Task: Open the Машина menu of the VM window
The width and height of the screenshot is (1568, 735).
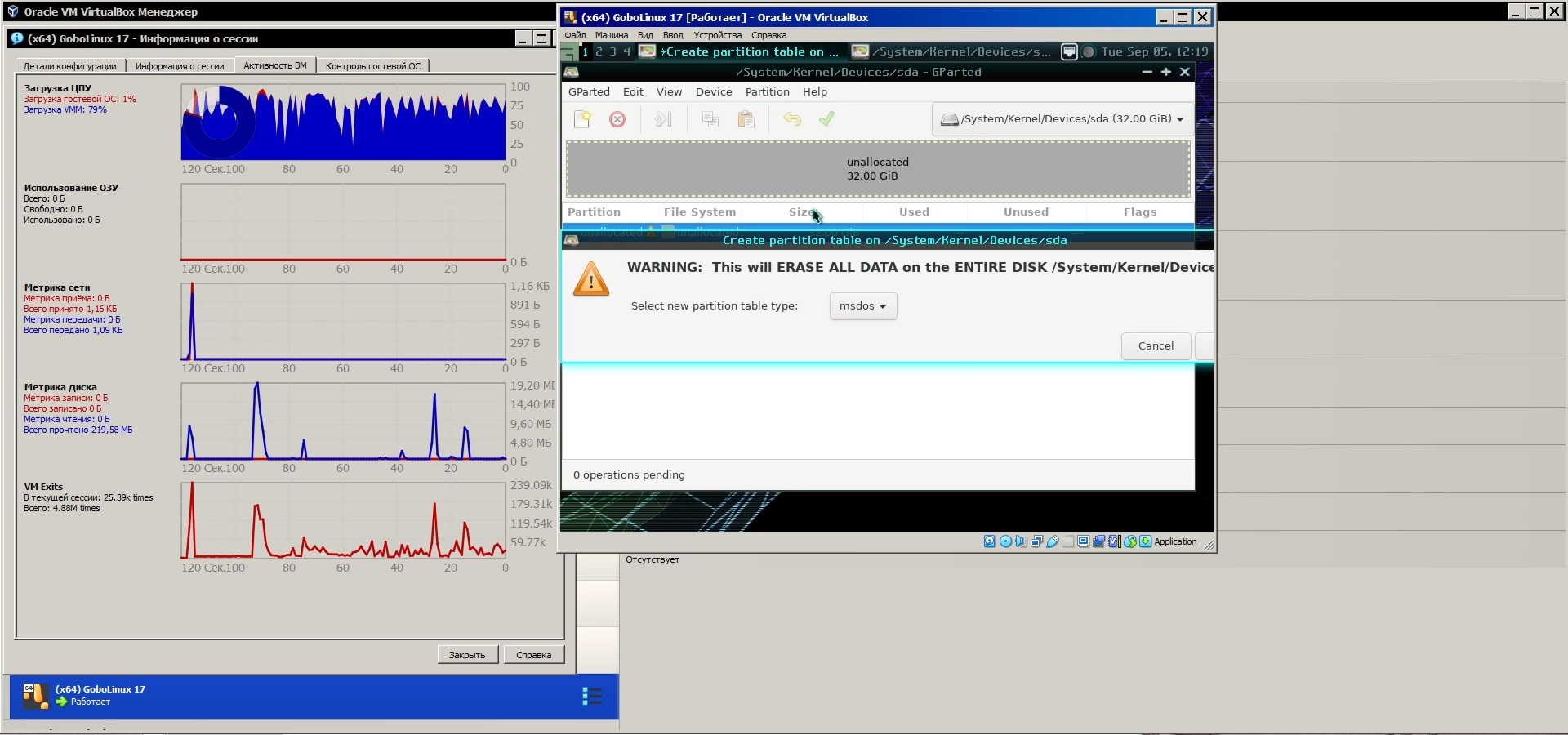Action: click(x=612, y=35)
